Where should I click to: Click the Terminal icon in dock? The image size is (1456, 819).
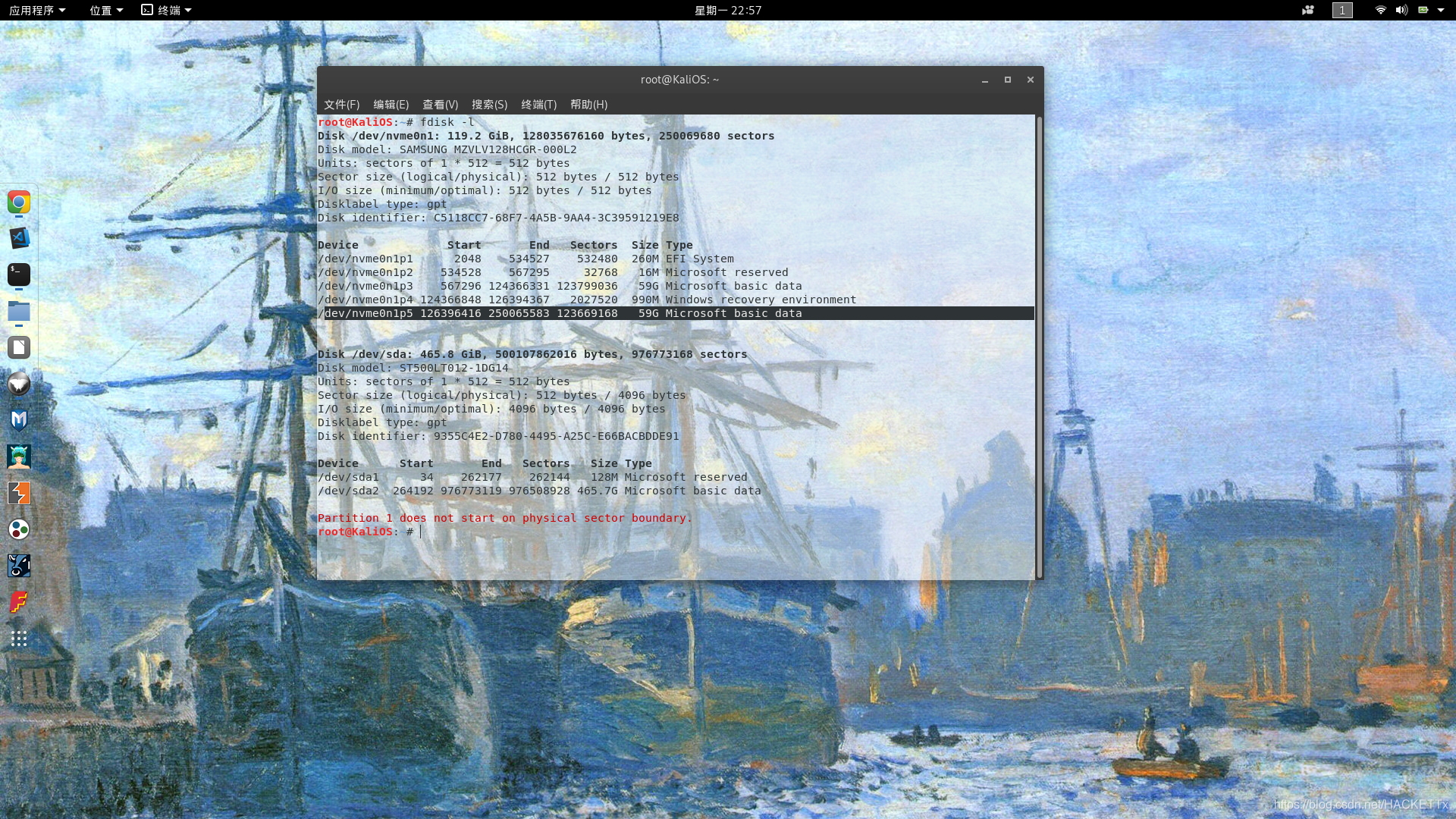tap(19, 275)
